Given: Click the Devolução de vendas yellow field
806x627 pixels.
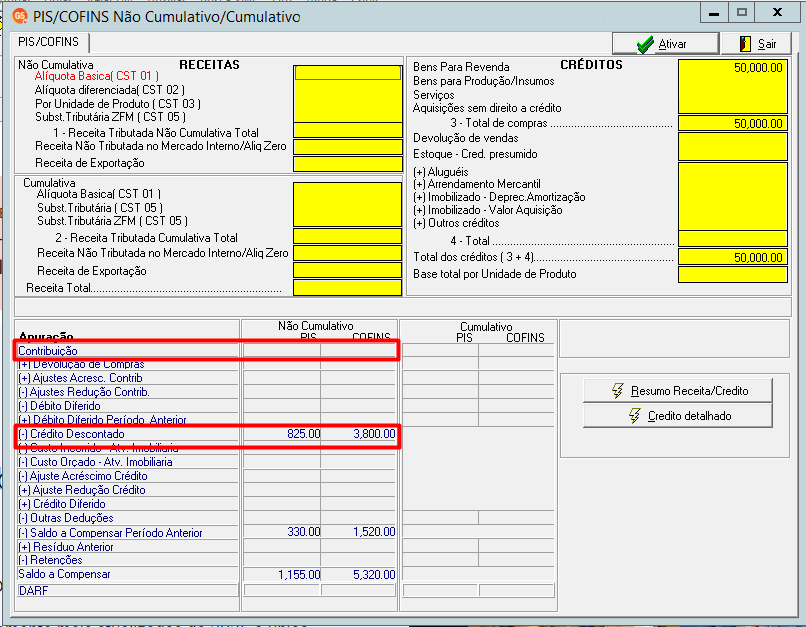Looking at the screenshot, I should pos(732,139).
